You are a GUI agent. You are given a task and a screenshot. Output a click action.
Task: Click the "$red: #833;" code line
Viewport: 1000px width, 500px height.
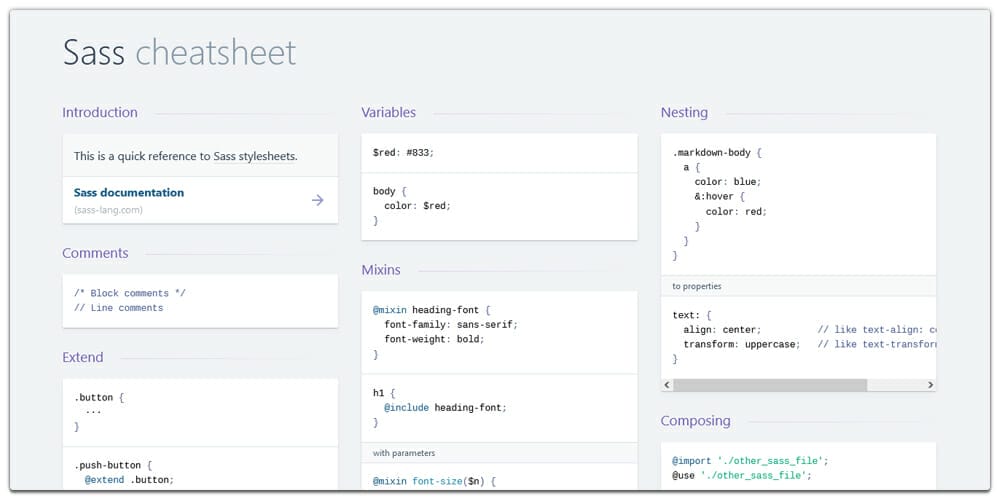(x=403, y=153)
